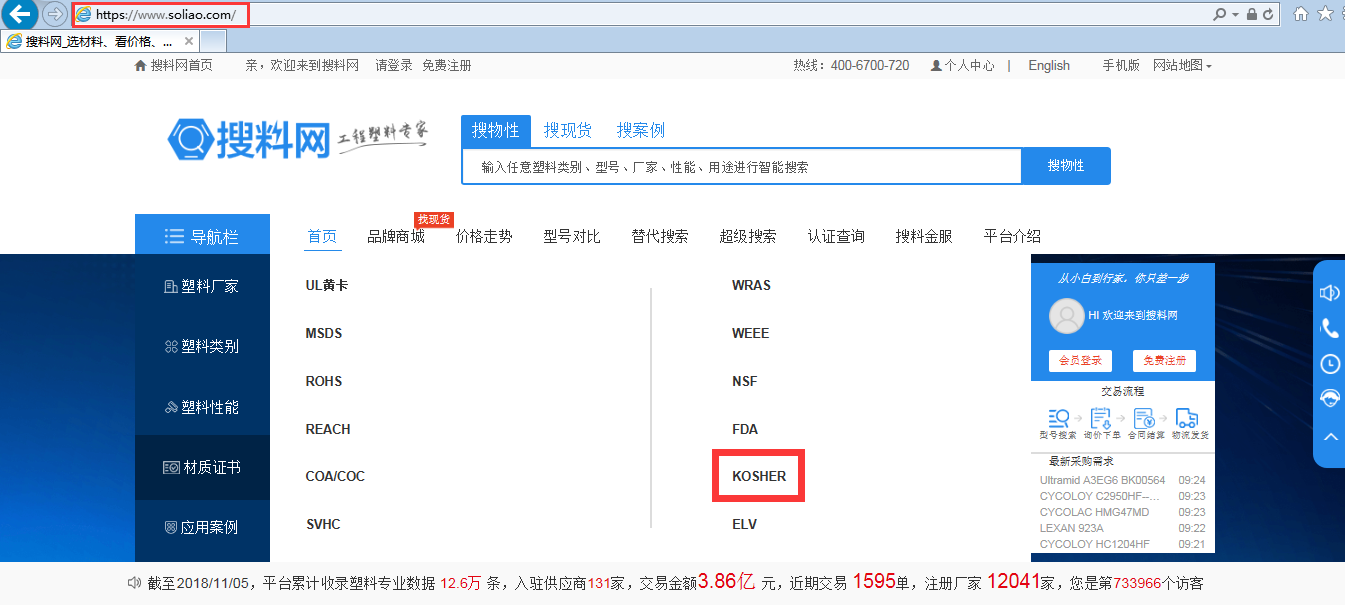Screen dimensions: 1345x605
Task: Switch to the 搜现货 search tab
Action: 568,131
